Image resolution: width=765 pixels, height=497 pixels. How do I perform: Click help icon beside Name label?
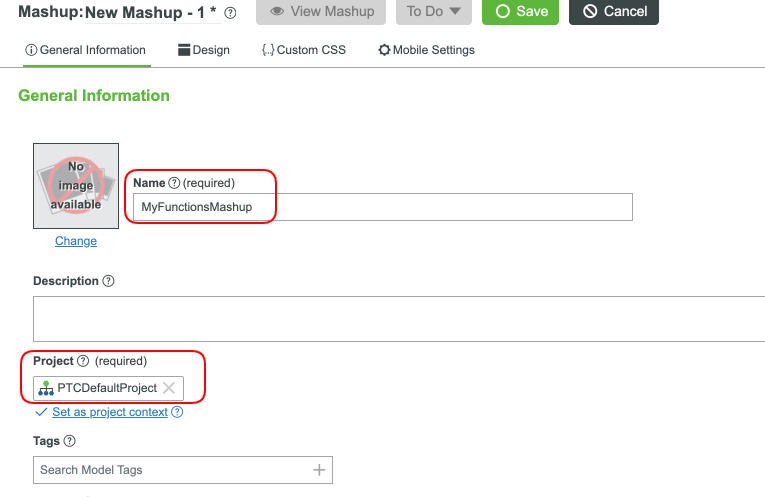coord(174,183)
